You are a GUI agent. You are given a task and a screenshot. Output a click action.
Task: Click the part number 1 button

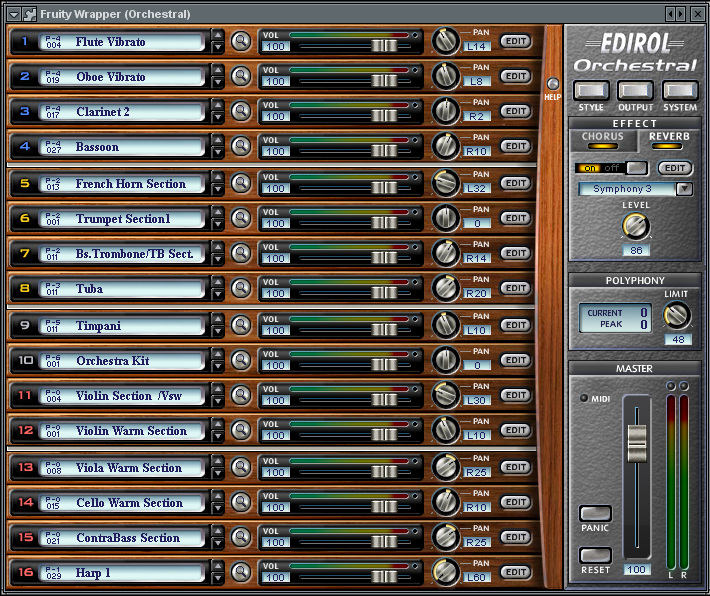click(24, 41)
